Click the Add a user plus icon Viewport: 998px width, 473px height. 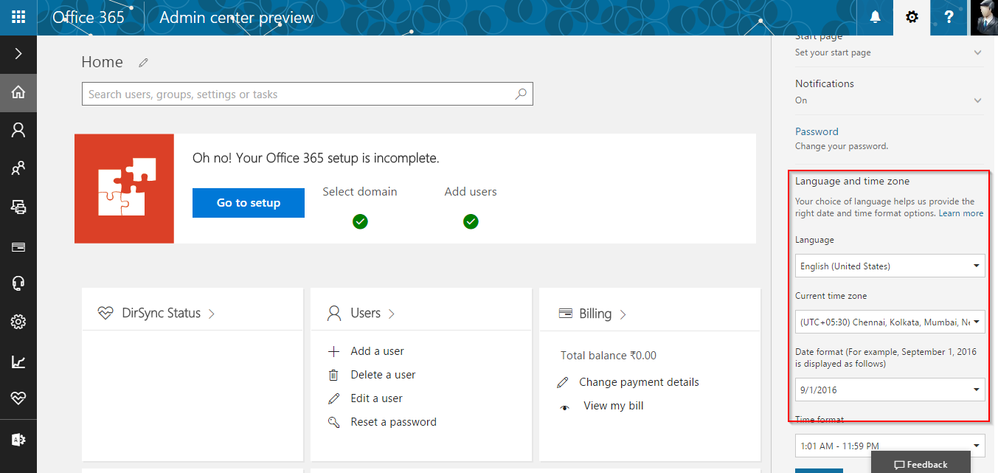tap(334, 351)
